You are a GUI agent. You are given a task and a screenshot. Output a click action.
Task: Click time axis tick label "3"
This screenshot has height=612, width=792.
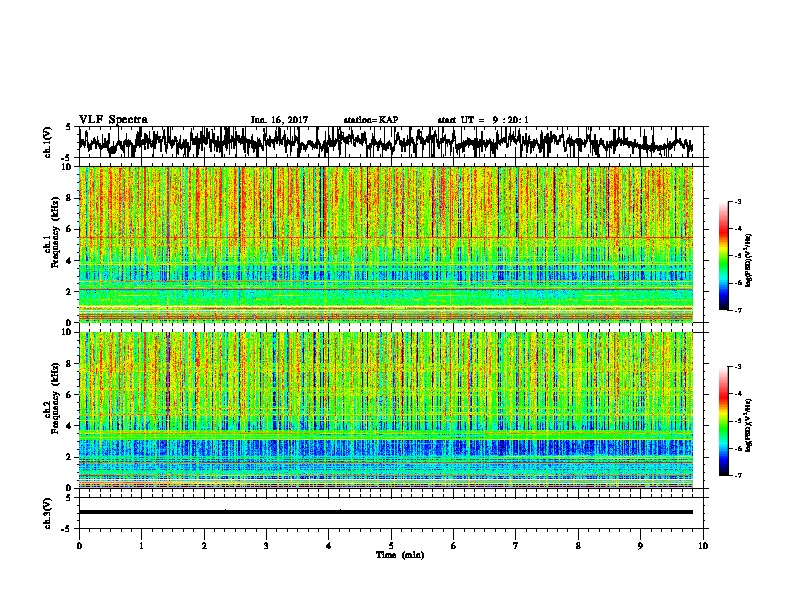pos(266,545)
